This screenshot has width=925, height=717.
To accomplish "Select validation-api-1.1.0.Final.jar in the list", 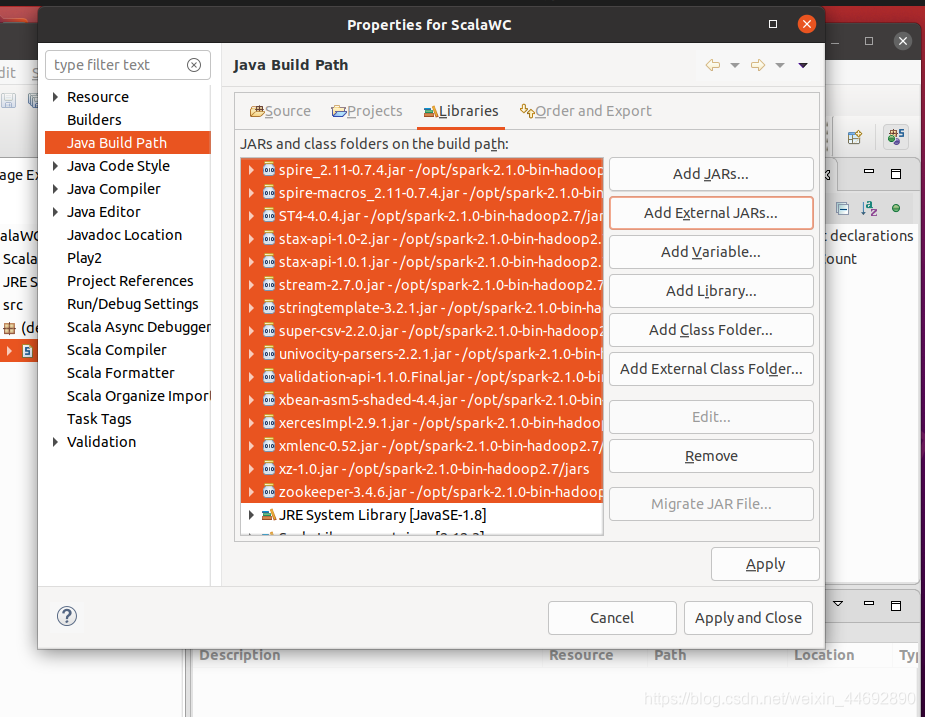I will tap(422, 376).
